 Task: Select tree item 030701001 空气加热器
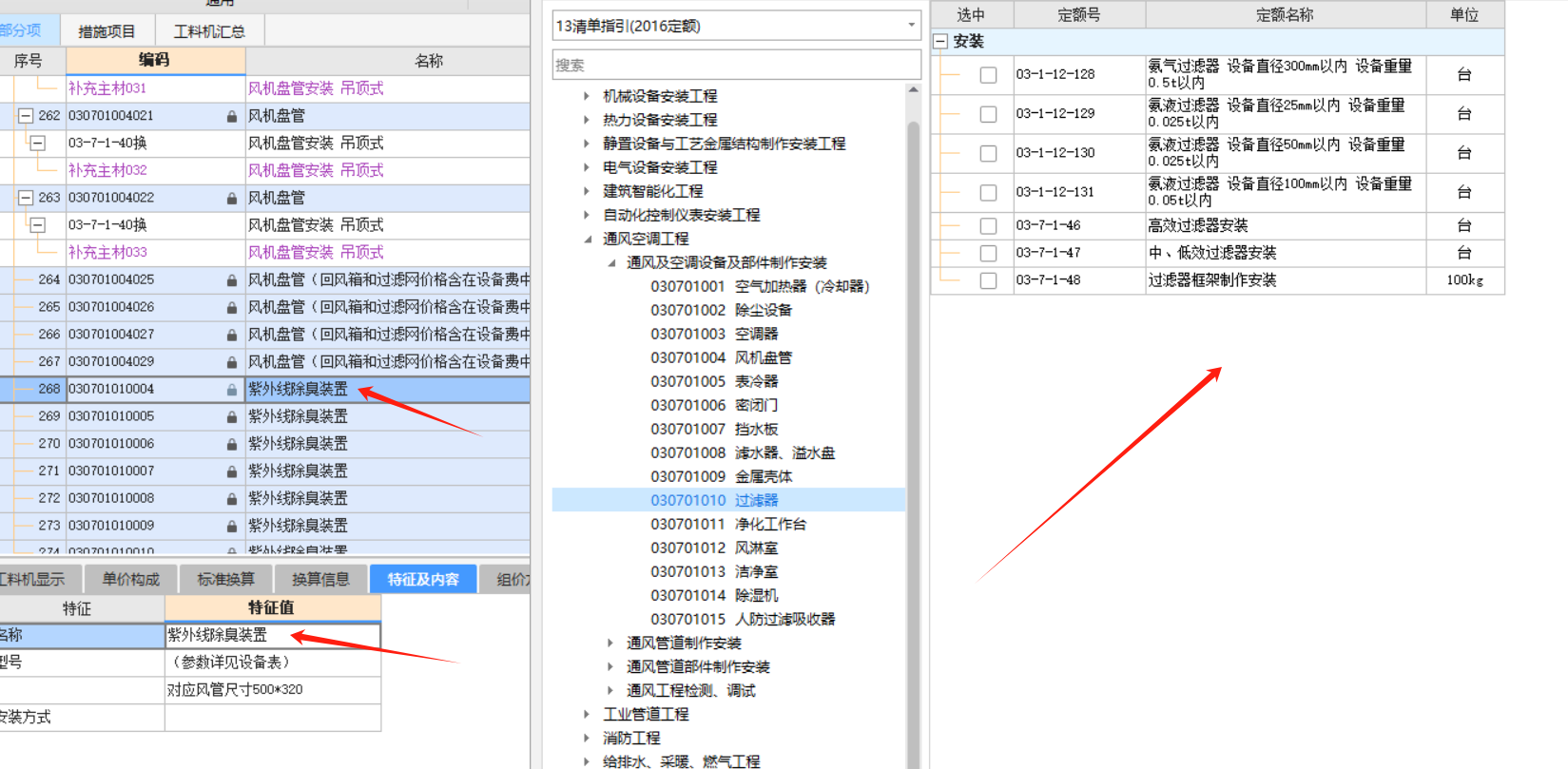[760, 286]
